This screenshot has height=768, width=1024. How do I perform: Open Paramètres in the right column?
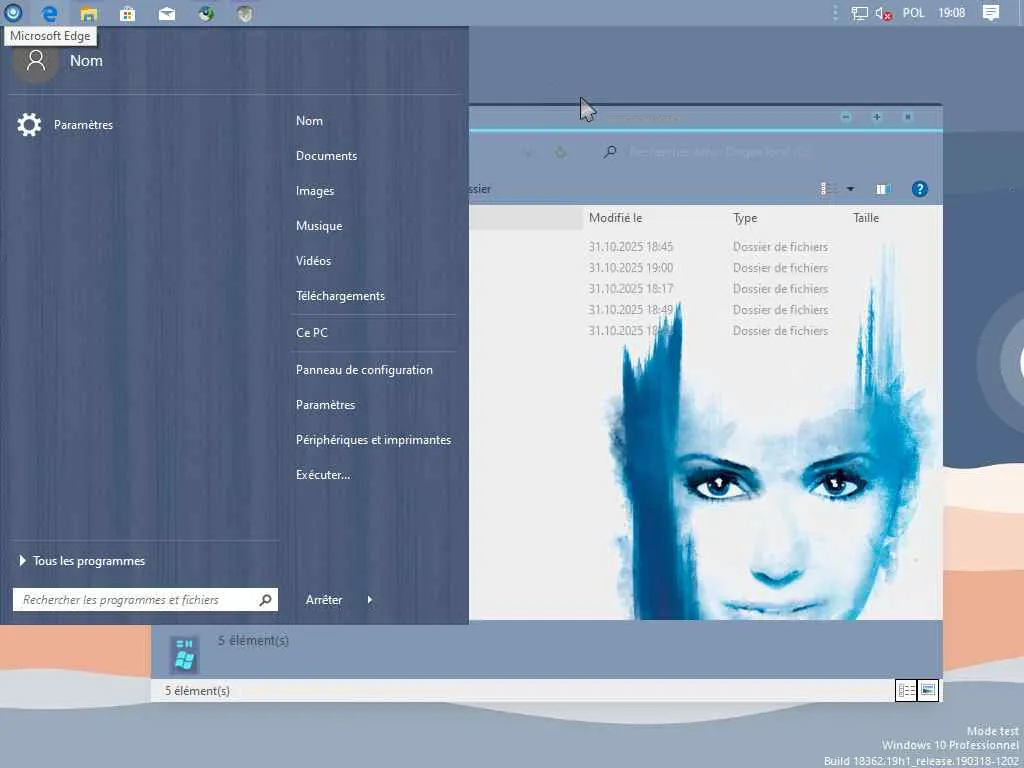(325, 405)
